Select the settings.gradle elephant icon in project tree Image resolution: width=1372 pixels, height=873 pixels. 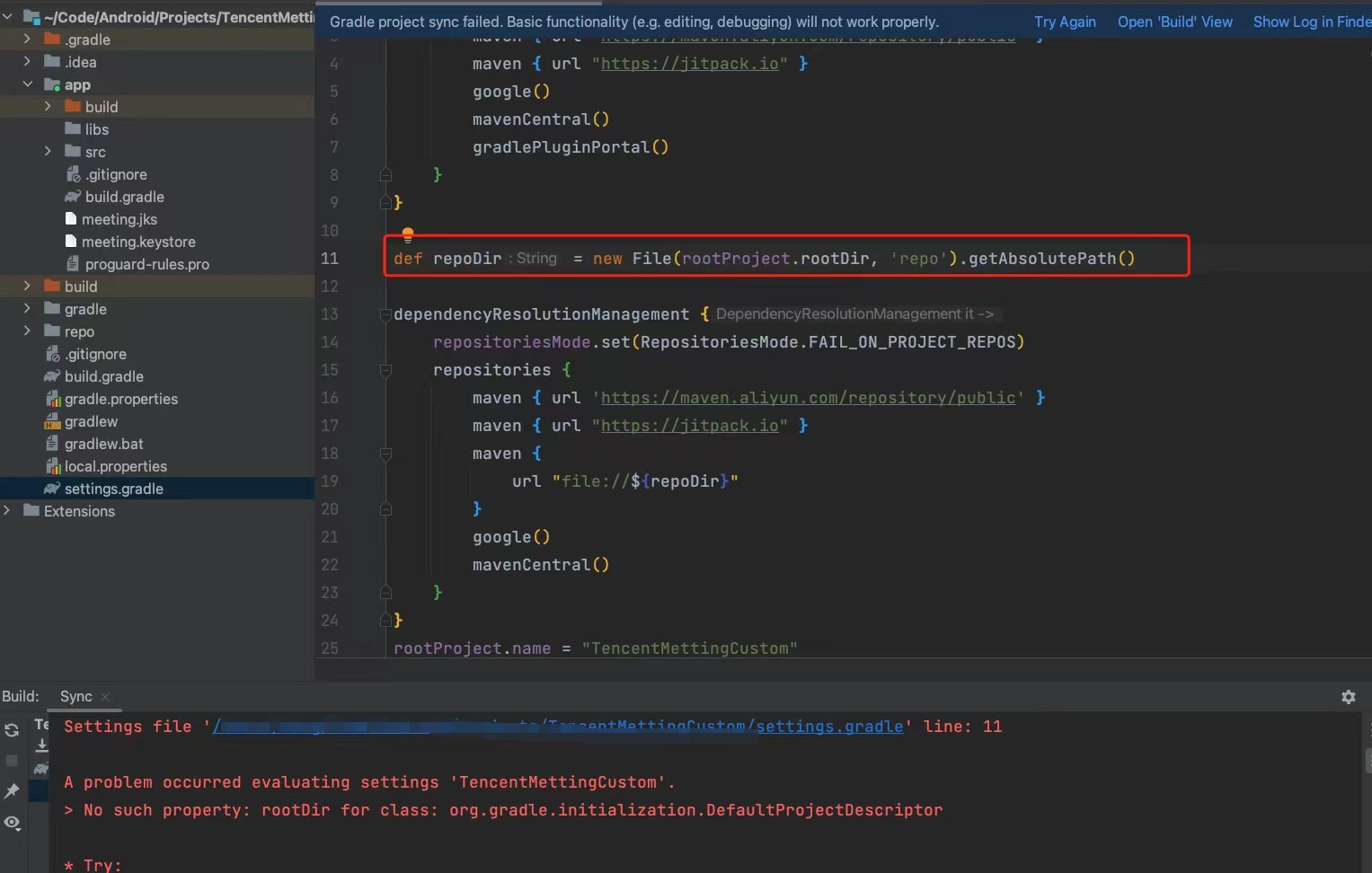point(52,489)
